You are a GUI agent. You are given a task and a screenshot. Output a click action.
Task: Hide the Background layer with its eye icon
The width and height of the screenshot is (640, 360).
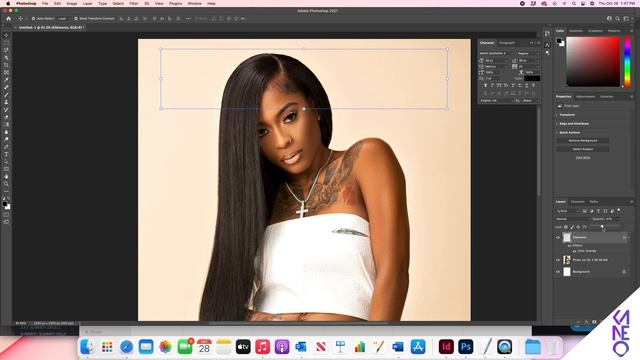[558, 272]
